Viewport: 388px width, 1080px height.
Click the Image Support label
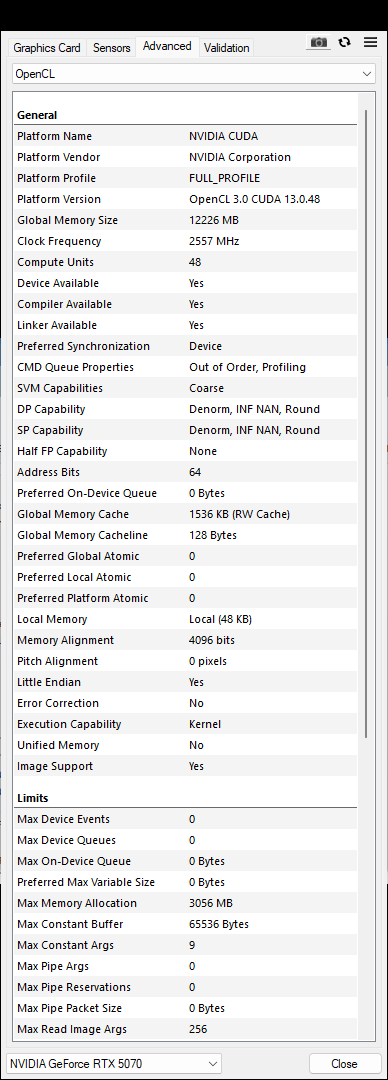tap(55, 767)
